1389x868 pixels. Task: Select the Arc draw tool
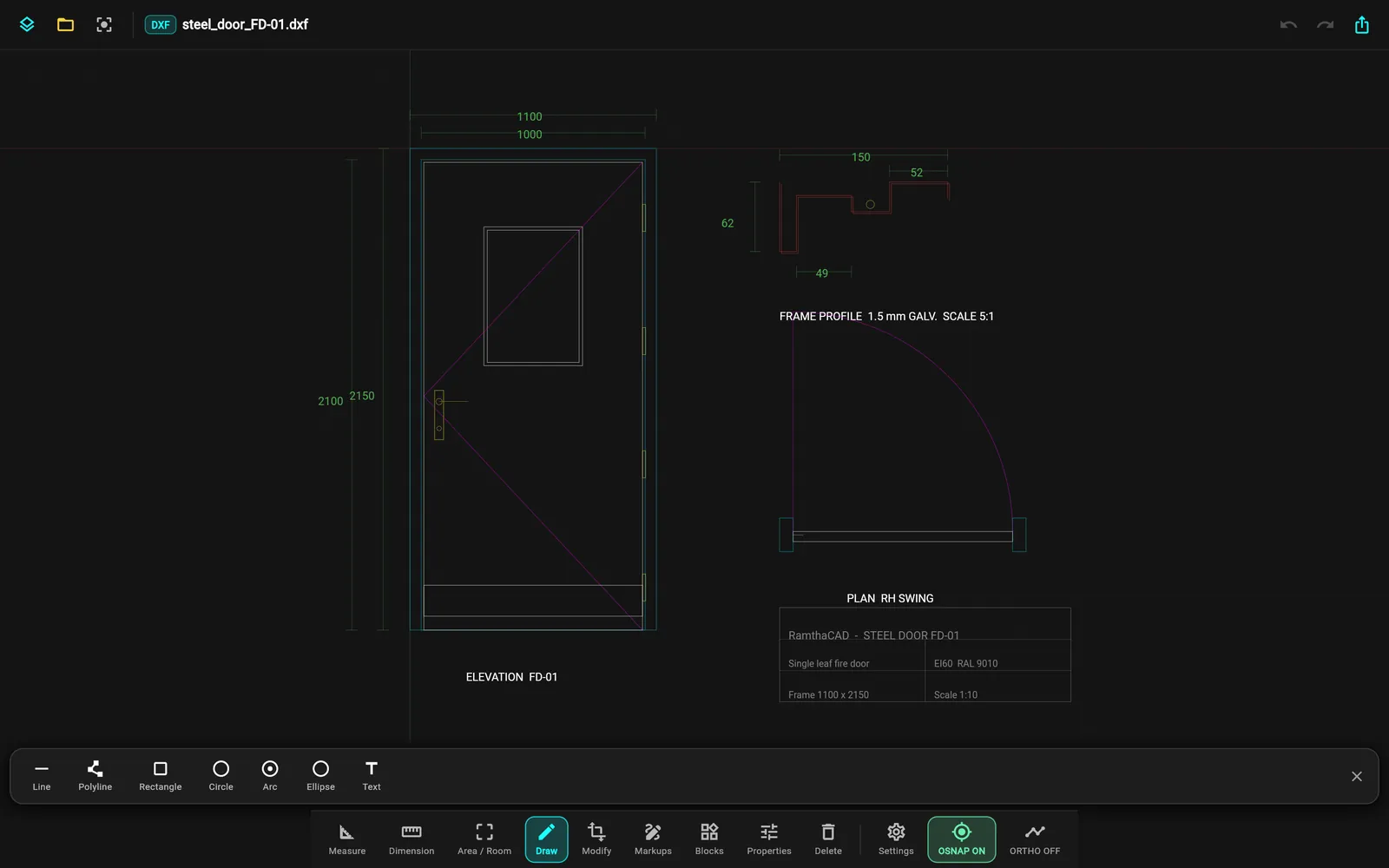(x=270, y=776)
